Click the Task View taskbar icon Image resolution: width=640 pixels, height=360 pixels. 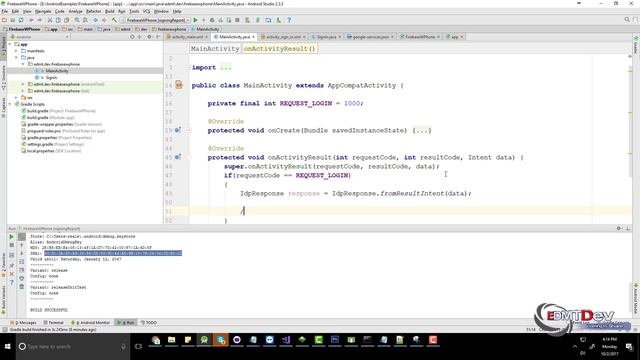click(138, 347)
